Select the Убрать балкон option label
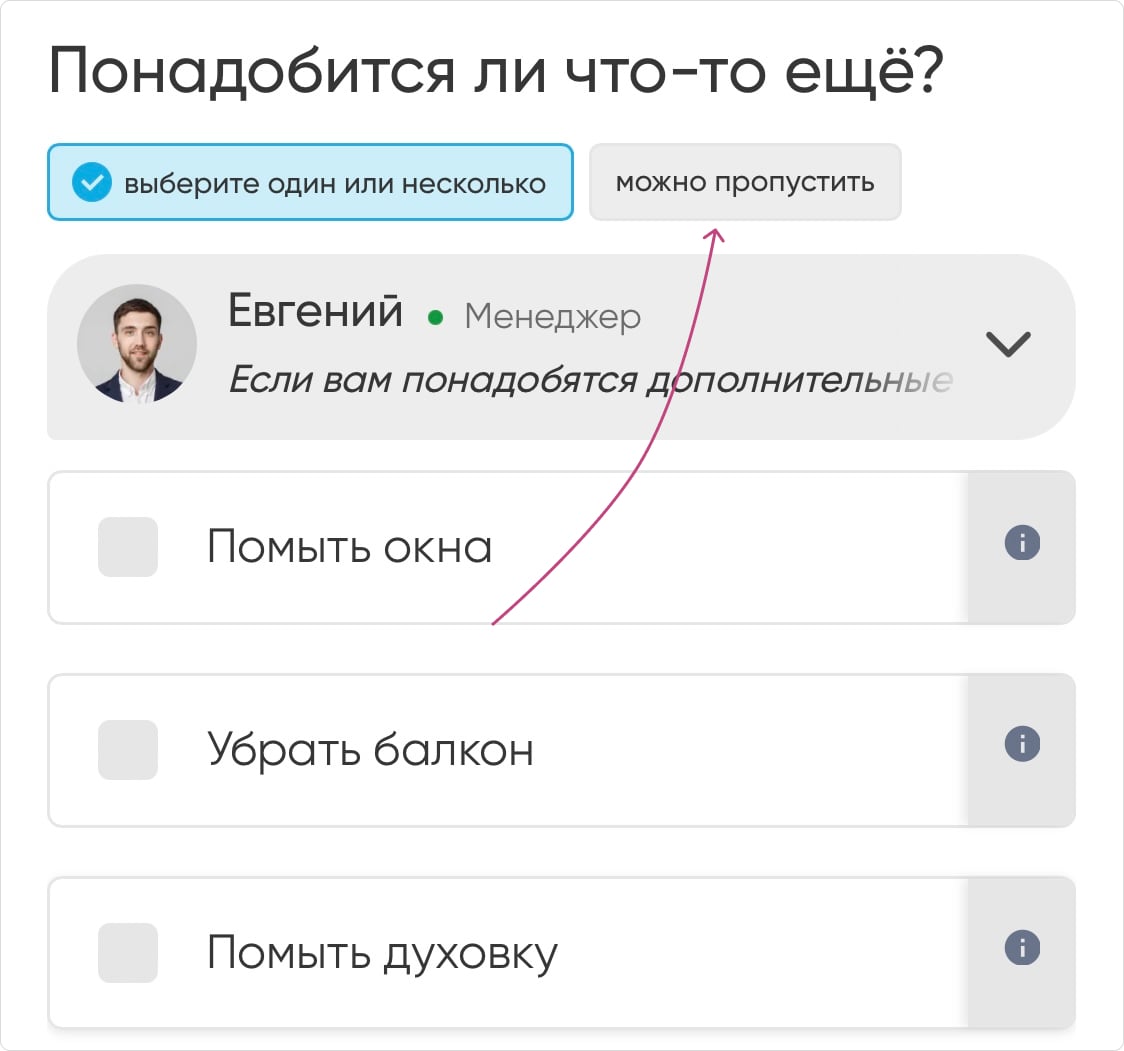The height and width of the screenshot is (1051, 1124). pos(370,750)
